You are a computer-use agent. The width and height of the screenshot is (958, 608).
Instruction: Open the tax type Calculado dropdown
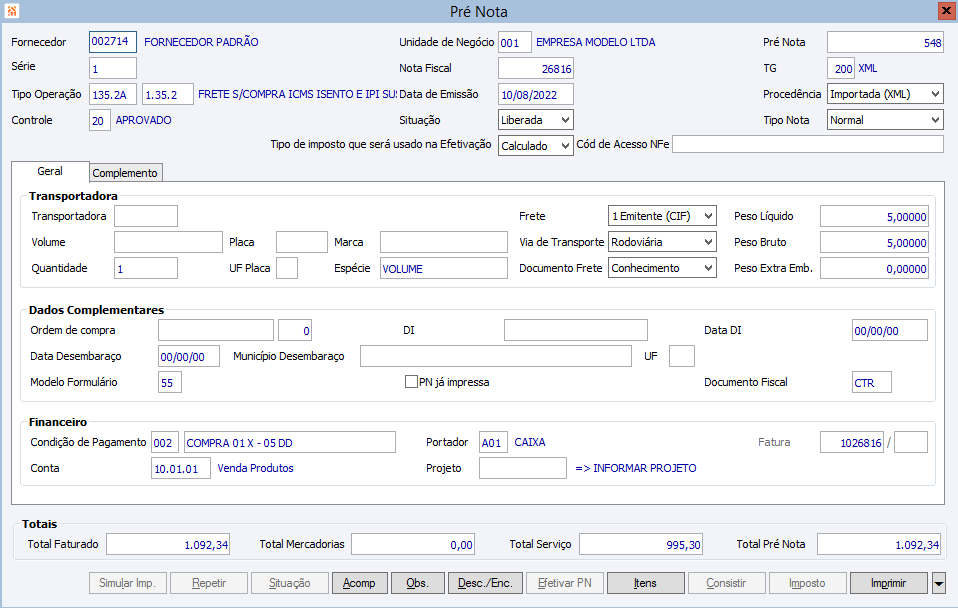point(565,146)
